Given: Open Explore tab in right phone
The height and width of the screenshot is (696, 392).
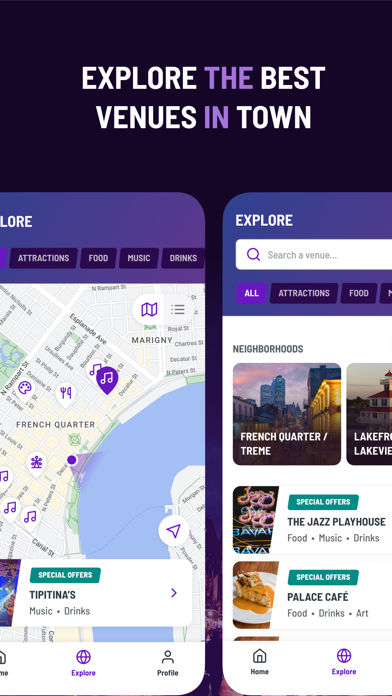Looking at the screenshot, I should tap(344, 662).
